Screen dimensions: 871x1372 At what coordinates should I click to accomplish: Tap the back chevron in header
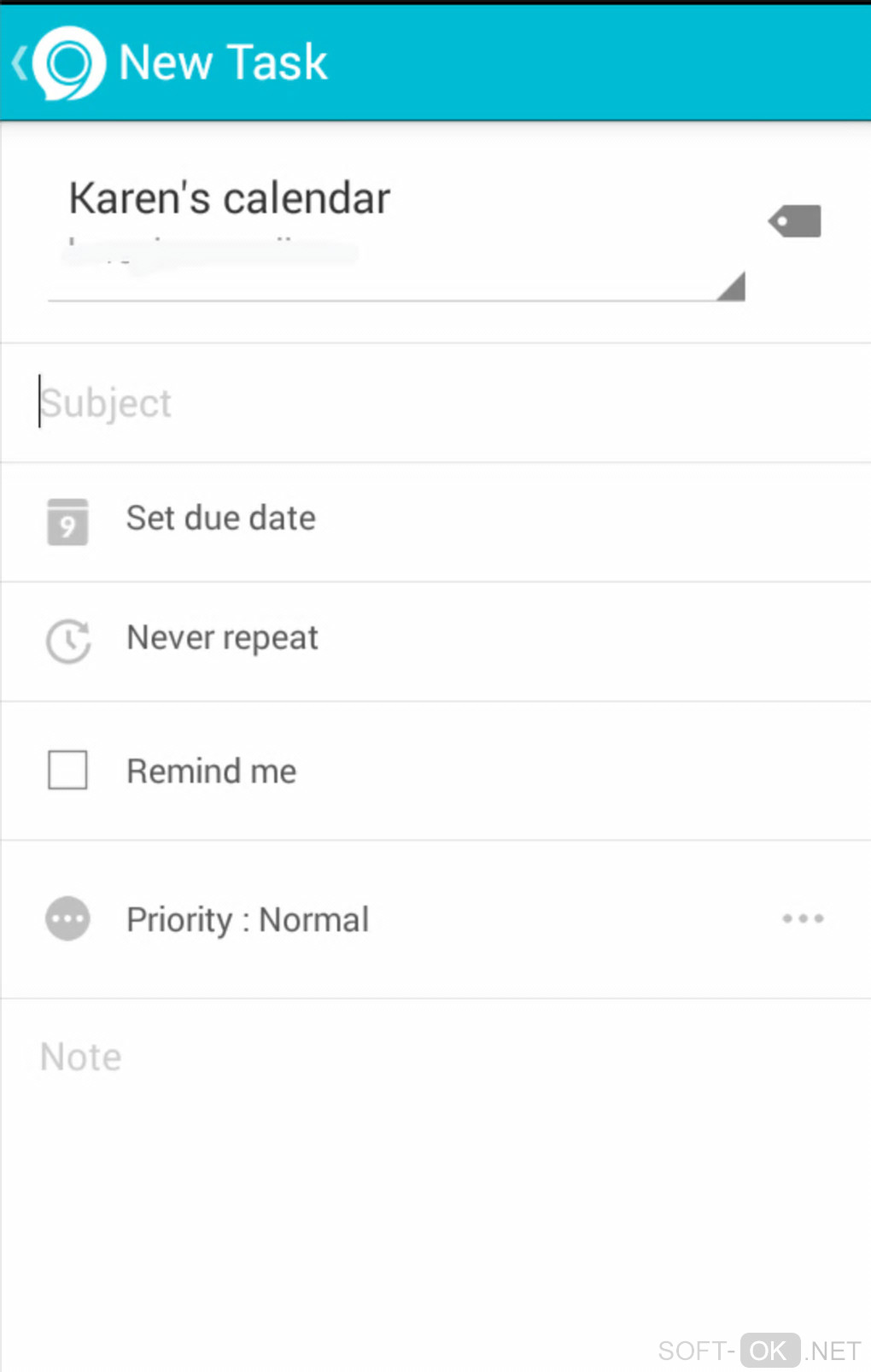click(x=19, y=63)
